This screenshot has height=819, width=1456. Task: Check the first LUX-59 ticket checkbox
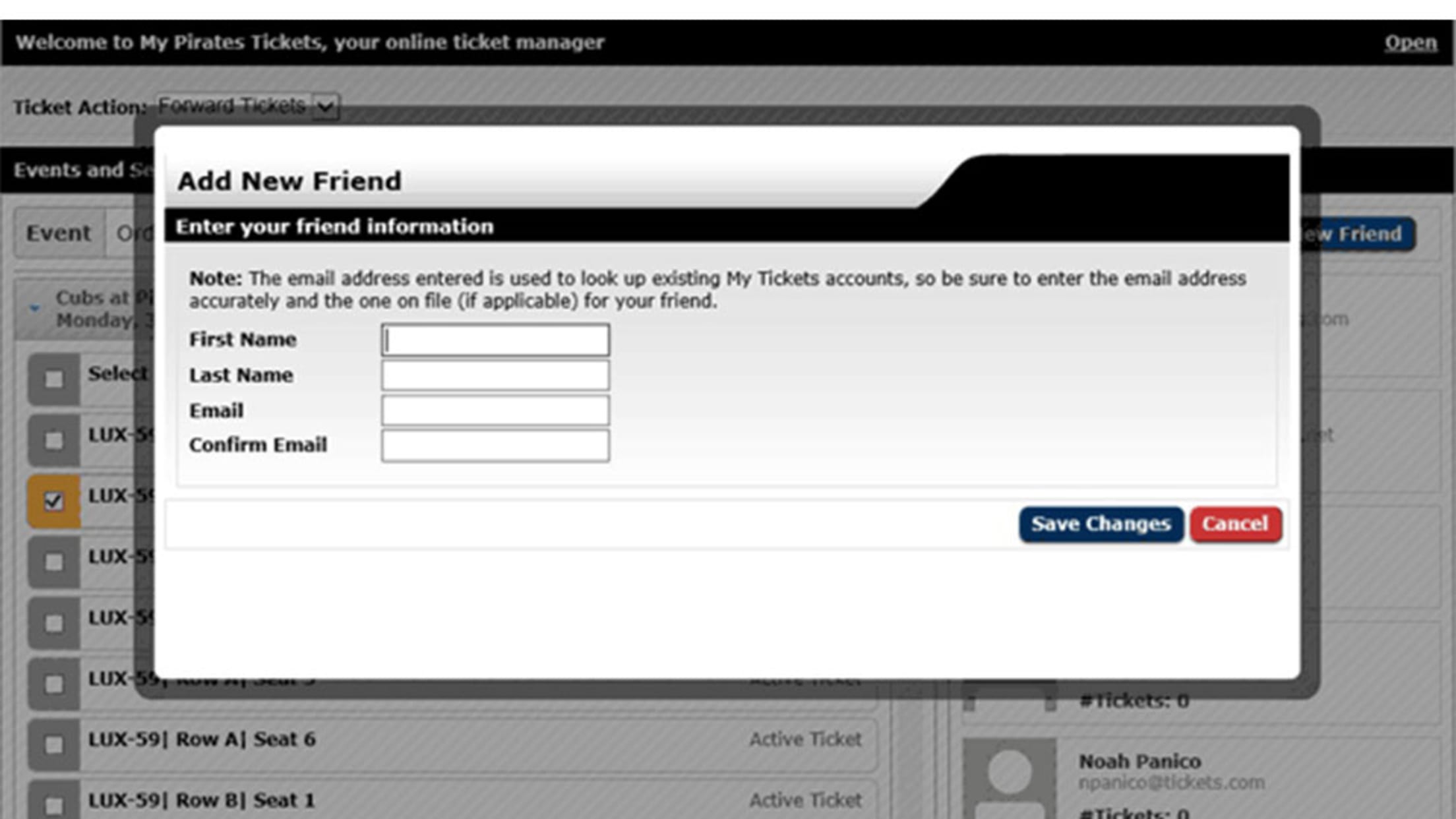tap(53, 440)
